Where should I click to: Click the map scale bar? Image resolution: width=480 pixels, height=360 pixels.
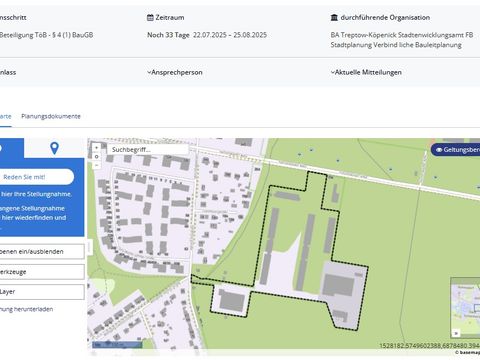click(117, 344)
